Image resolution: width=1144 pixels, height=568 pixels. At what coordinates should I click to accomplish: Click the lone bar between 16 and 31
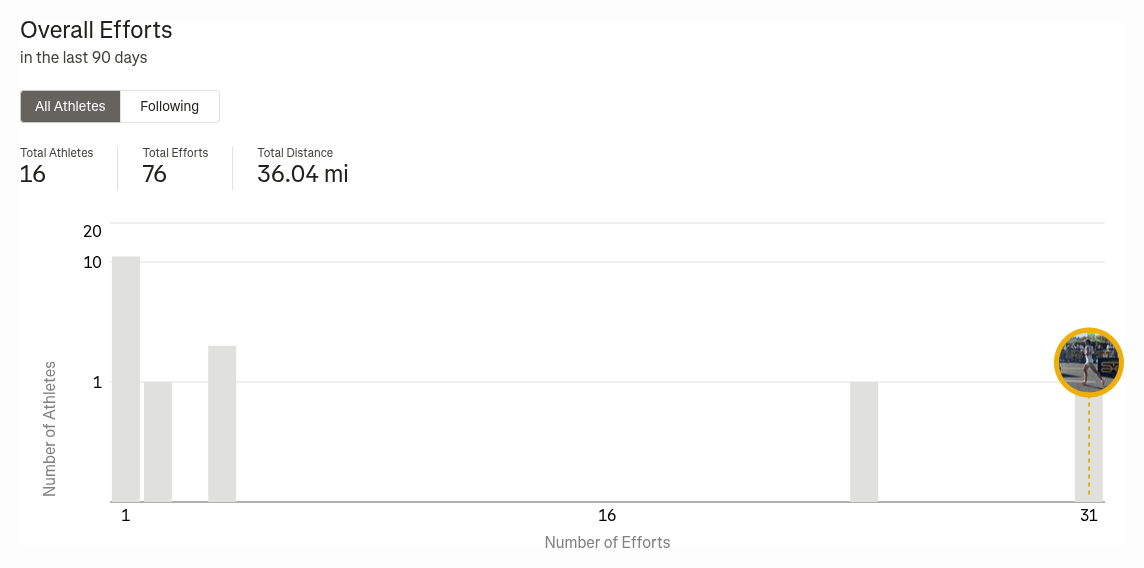pos(865,442)
